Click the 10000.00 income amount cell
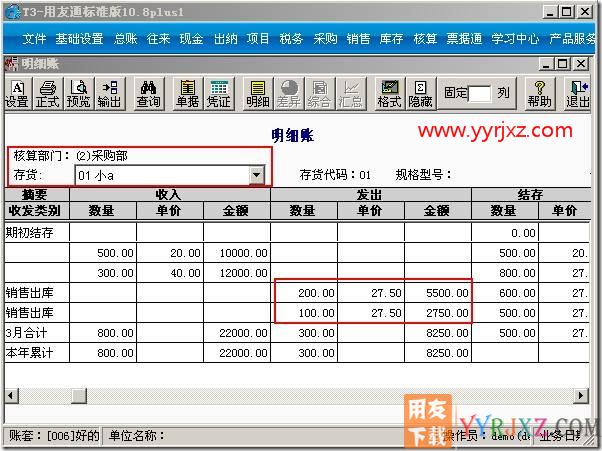 [237, 253]
